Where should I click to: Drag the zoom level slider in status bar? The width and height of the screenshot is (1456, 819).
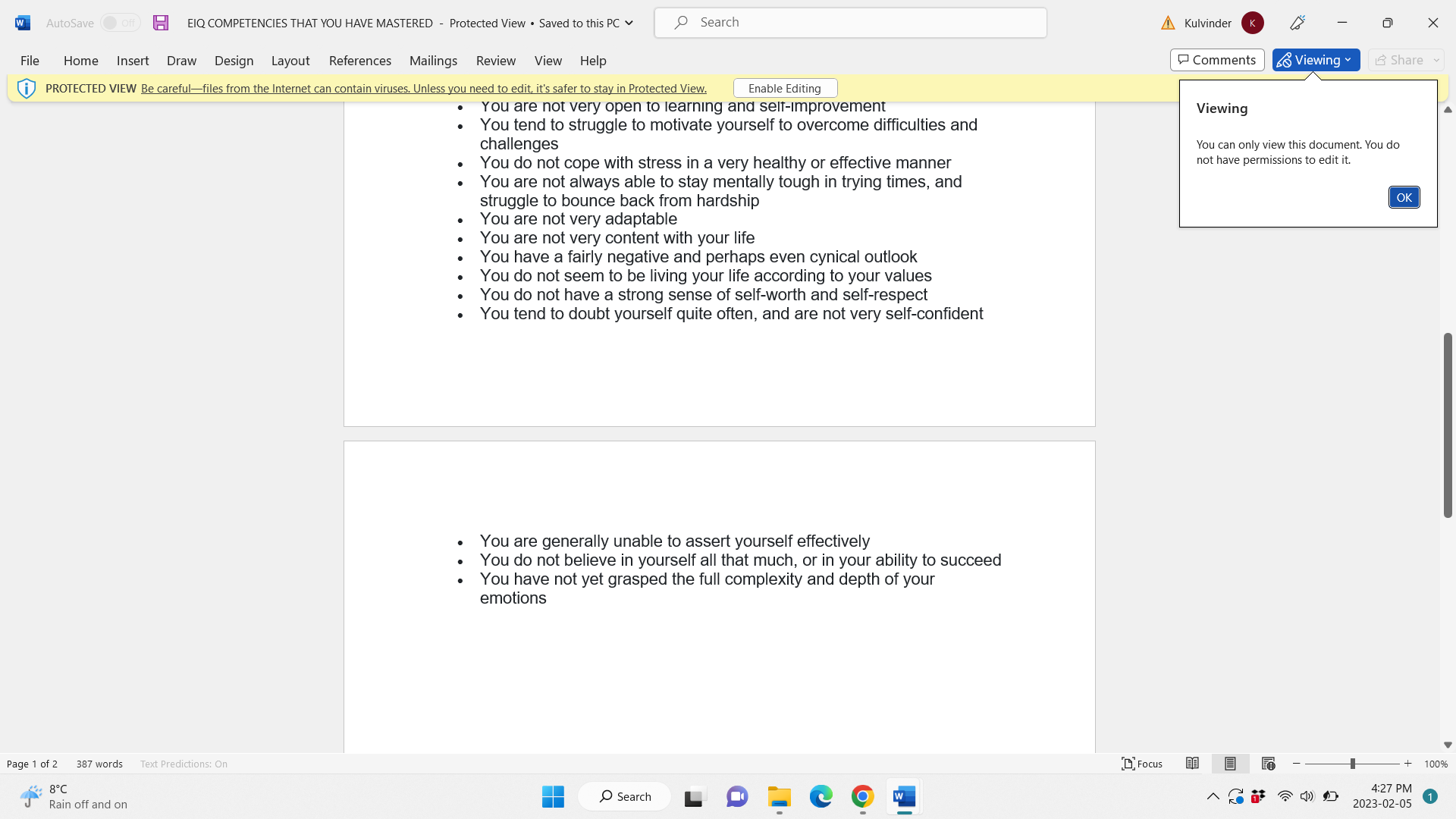pyautogui.click(x=1352, y=764)
